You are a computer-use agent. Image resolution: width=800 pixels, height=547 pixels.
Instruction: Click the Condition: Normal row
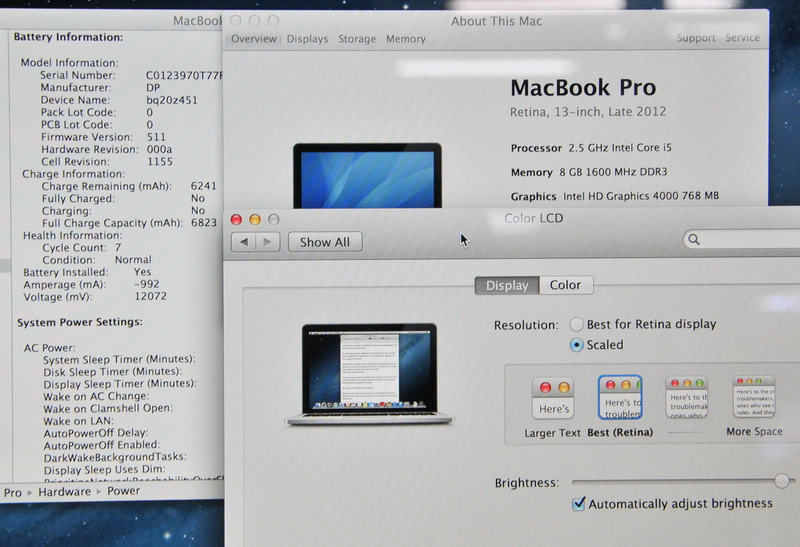[x=97, y=260]
